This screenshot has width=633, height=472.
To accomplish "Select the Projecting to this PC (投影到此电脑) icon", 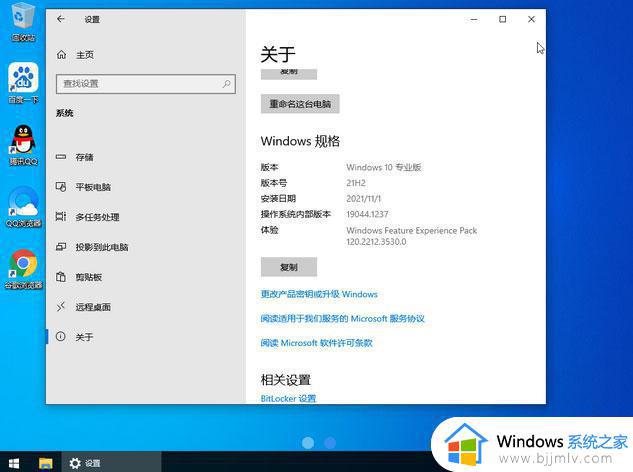I will pyautogui.click(x=61, y=246).
